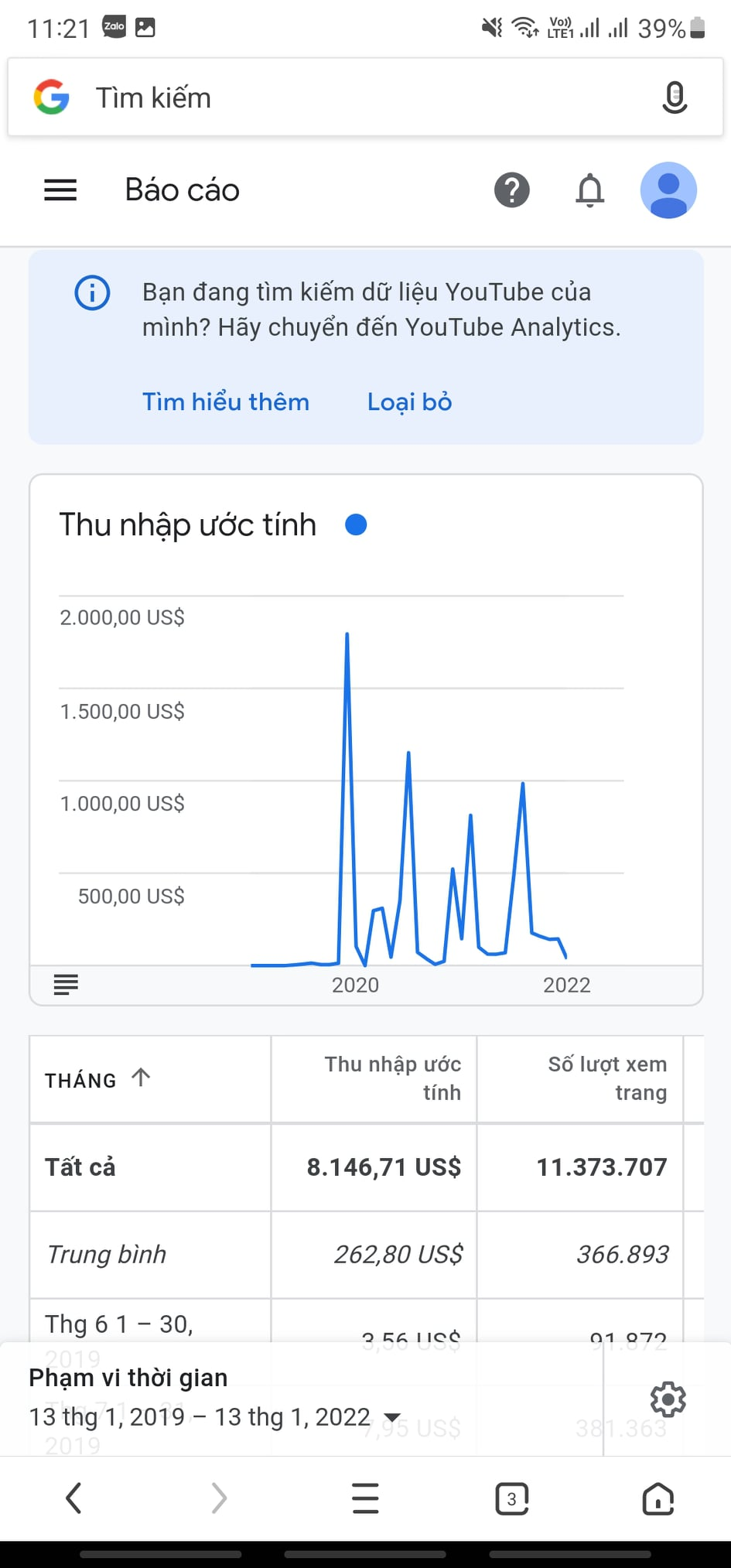
Task: Click the 2020 x-axis label
Action: coord(355,985)
